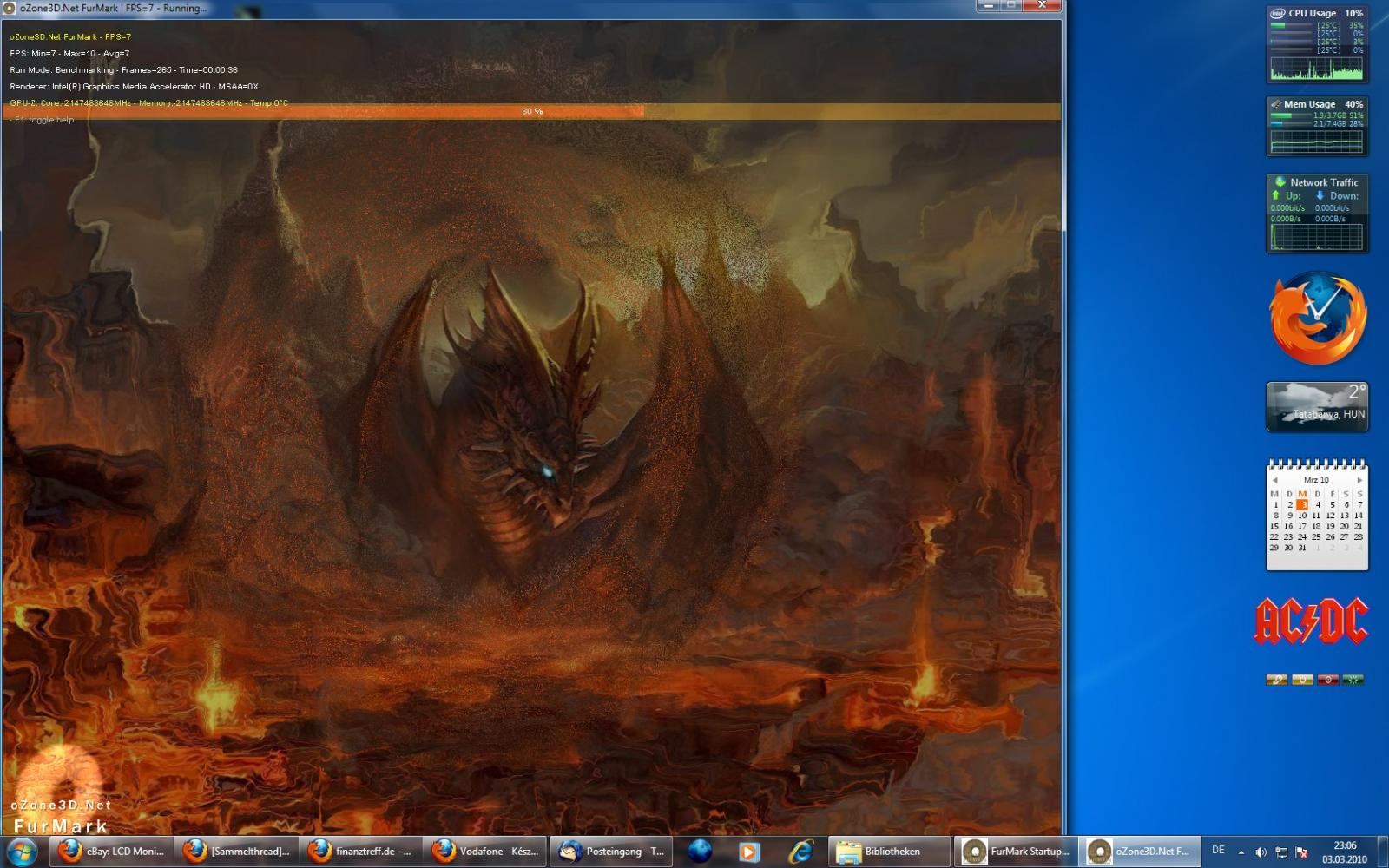
Task: Click the Mem Usage gadget memory icon
Action: click(x=1276, y=104)
